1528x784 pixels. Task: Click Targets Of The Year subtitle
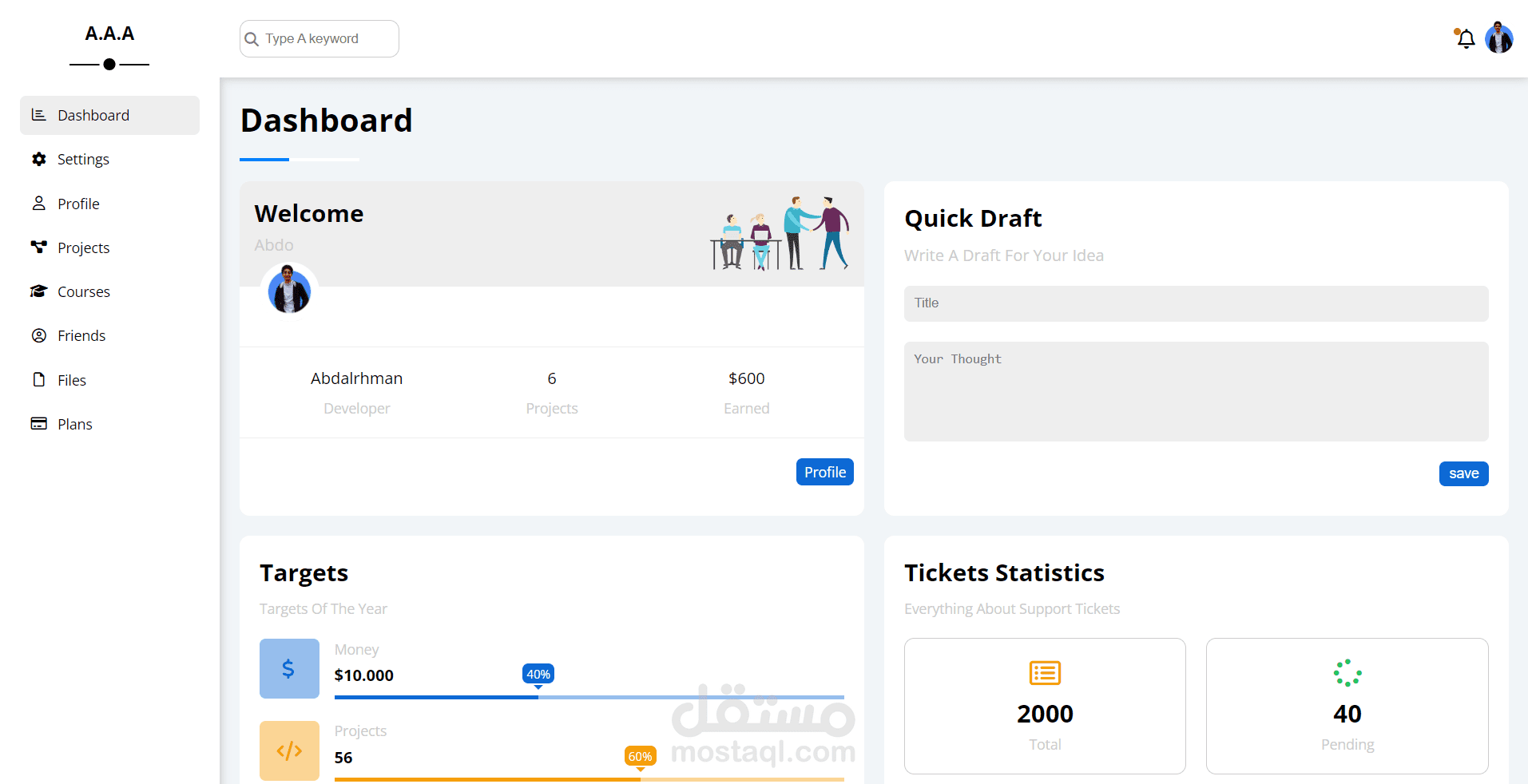point(323,609)
